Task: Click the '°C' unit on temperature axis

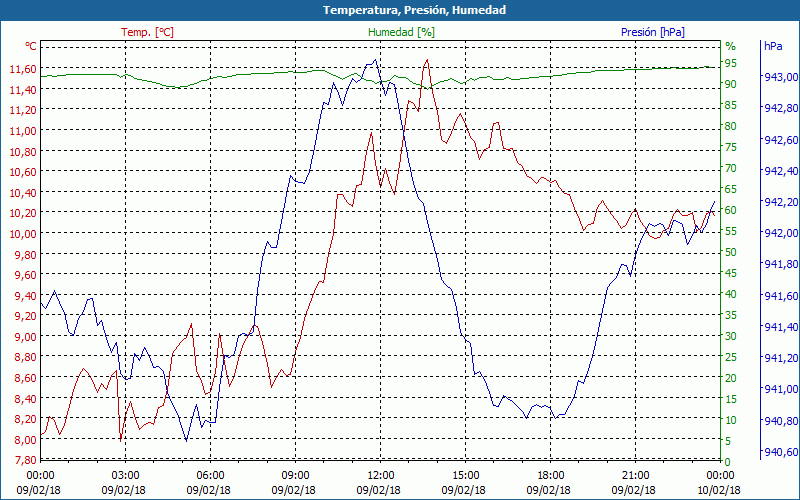Action: (31, 46)
